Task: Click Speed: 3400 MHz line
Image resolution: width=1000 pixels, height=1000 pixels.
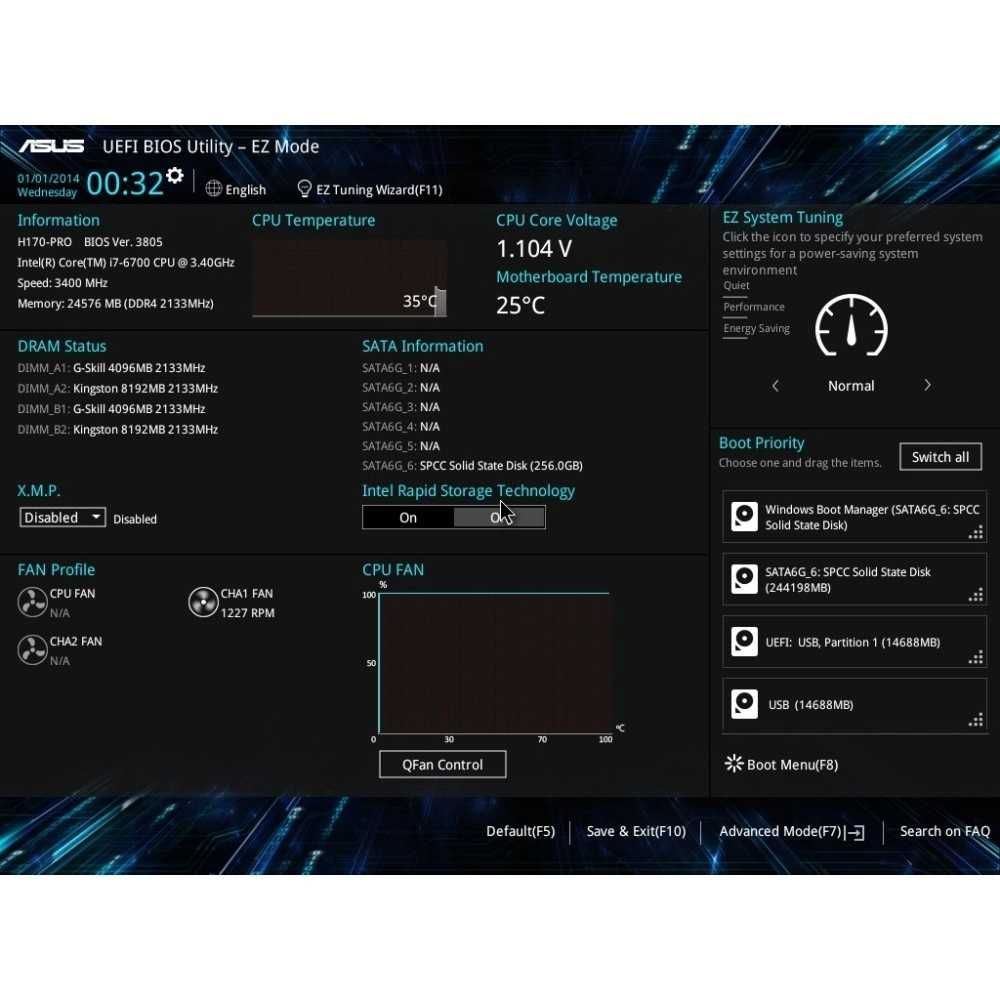Action: (x=62, y=283)
